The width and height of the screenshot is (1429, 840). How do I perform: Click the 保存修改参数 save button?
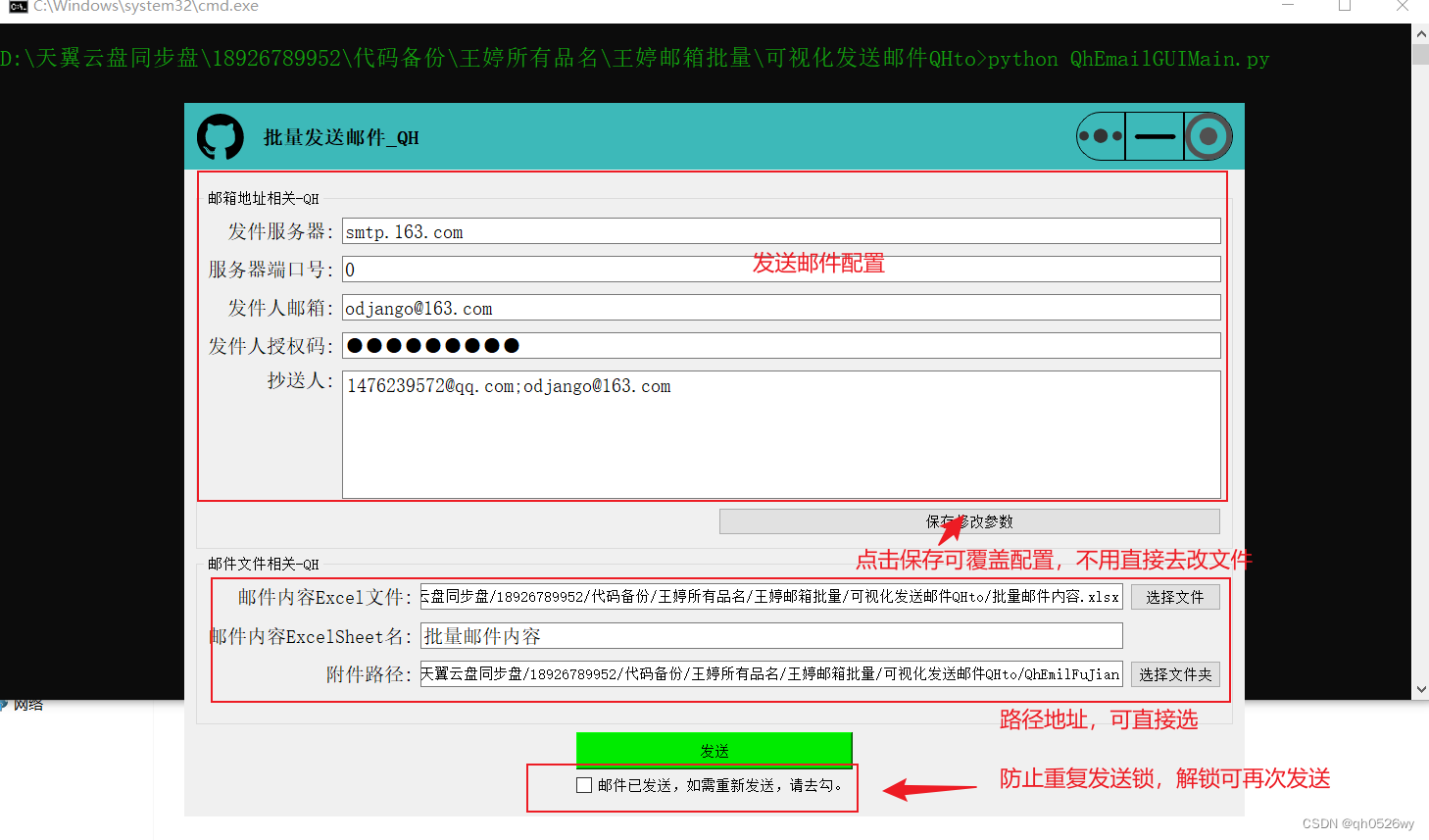coord(969,520)
